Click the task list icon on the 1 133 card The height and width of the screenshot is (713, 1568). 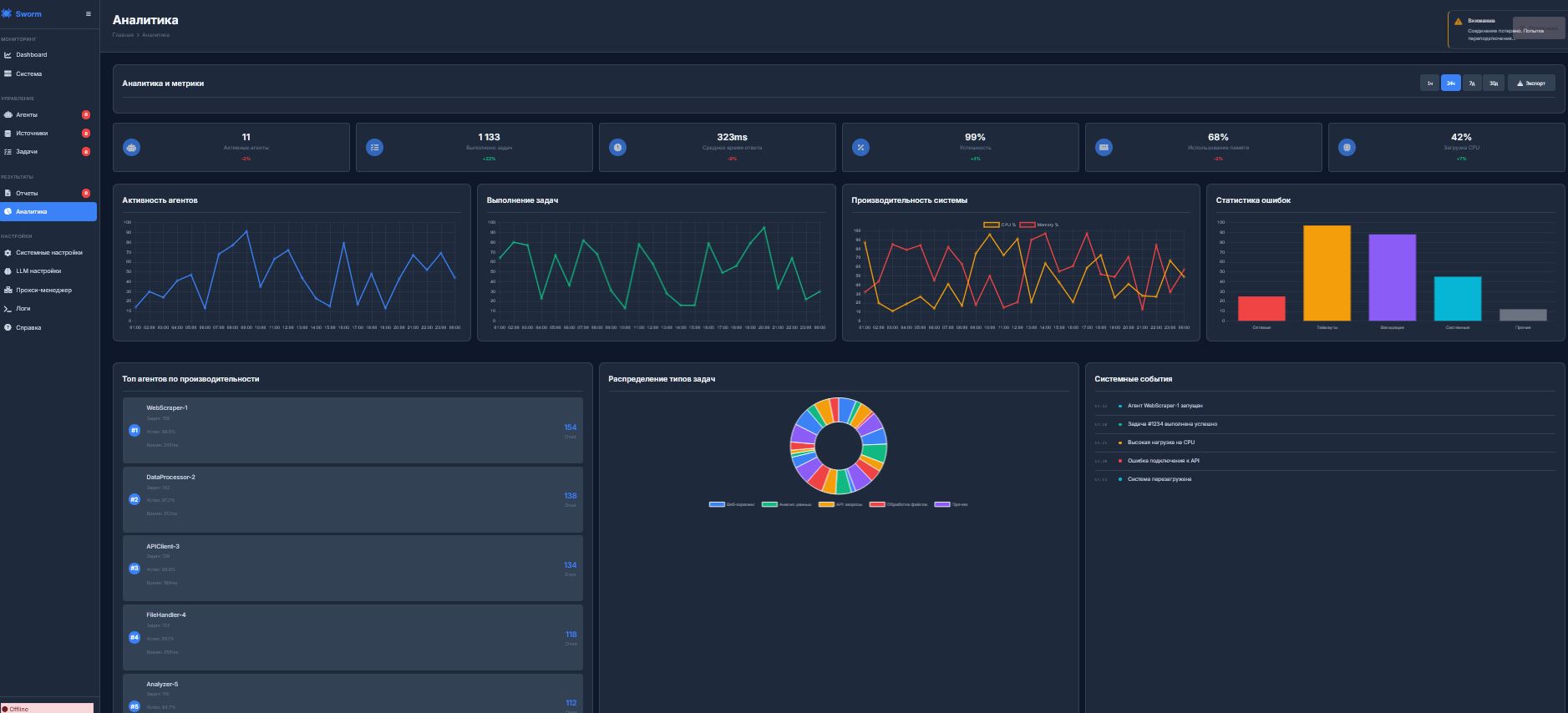374,148
